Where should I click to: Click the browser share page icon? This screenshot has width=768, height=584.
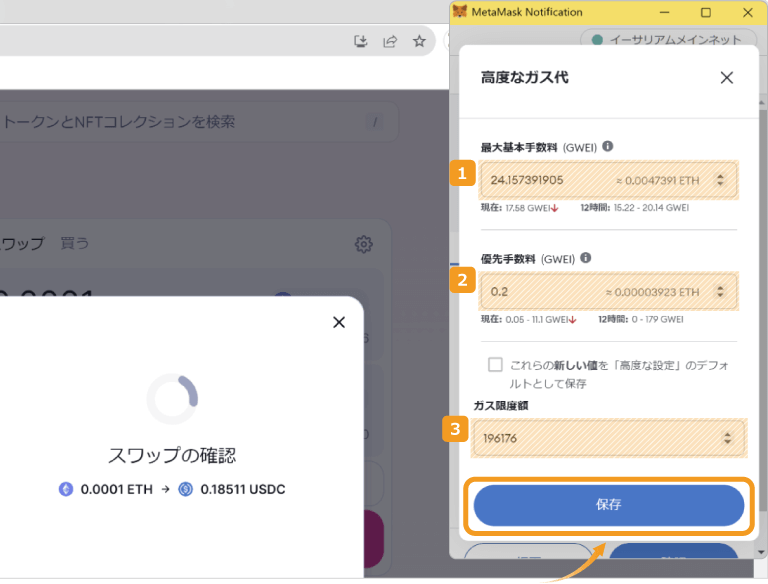(x=390, y=41)
